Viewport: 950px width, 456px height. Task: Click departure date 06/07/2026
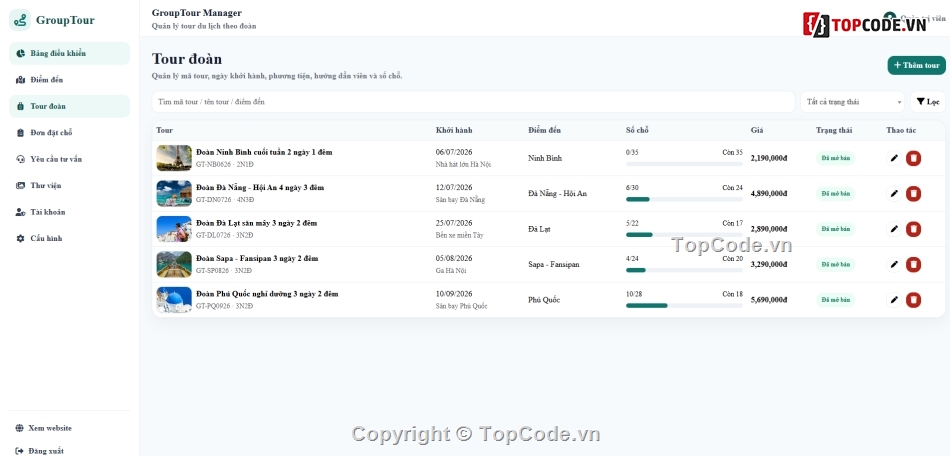point(454,153)
